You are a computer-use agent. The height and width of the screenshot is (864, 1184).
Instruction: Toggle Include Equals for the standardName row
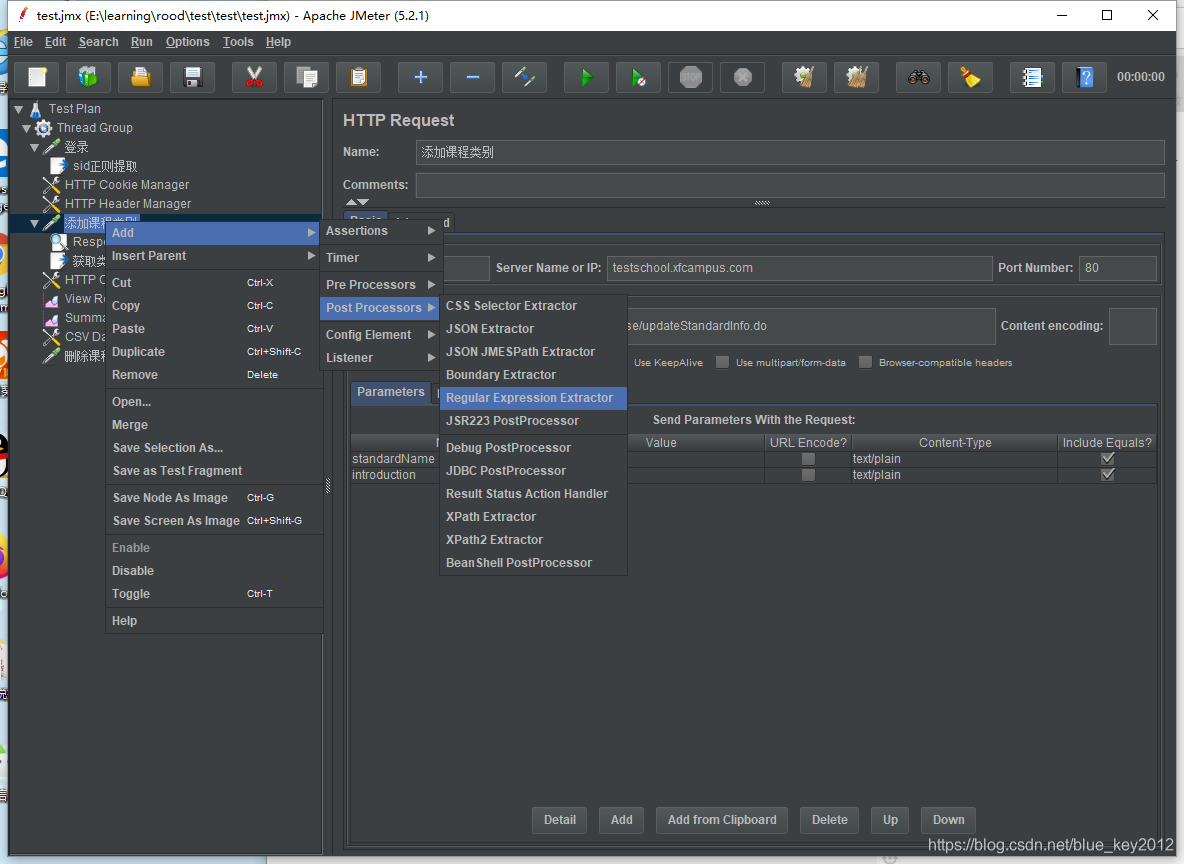coord(1108,458)
